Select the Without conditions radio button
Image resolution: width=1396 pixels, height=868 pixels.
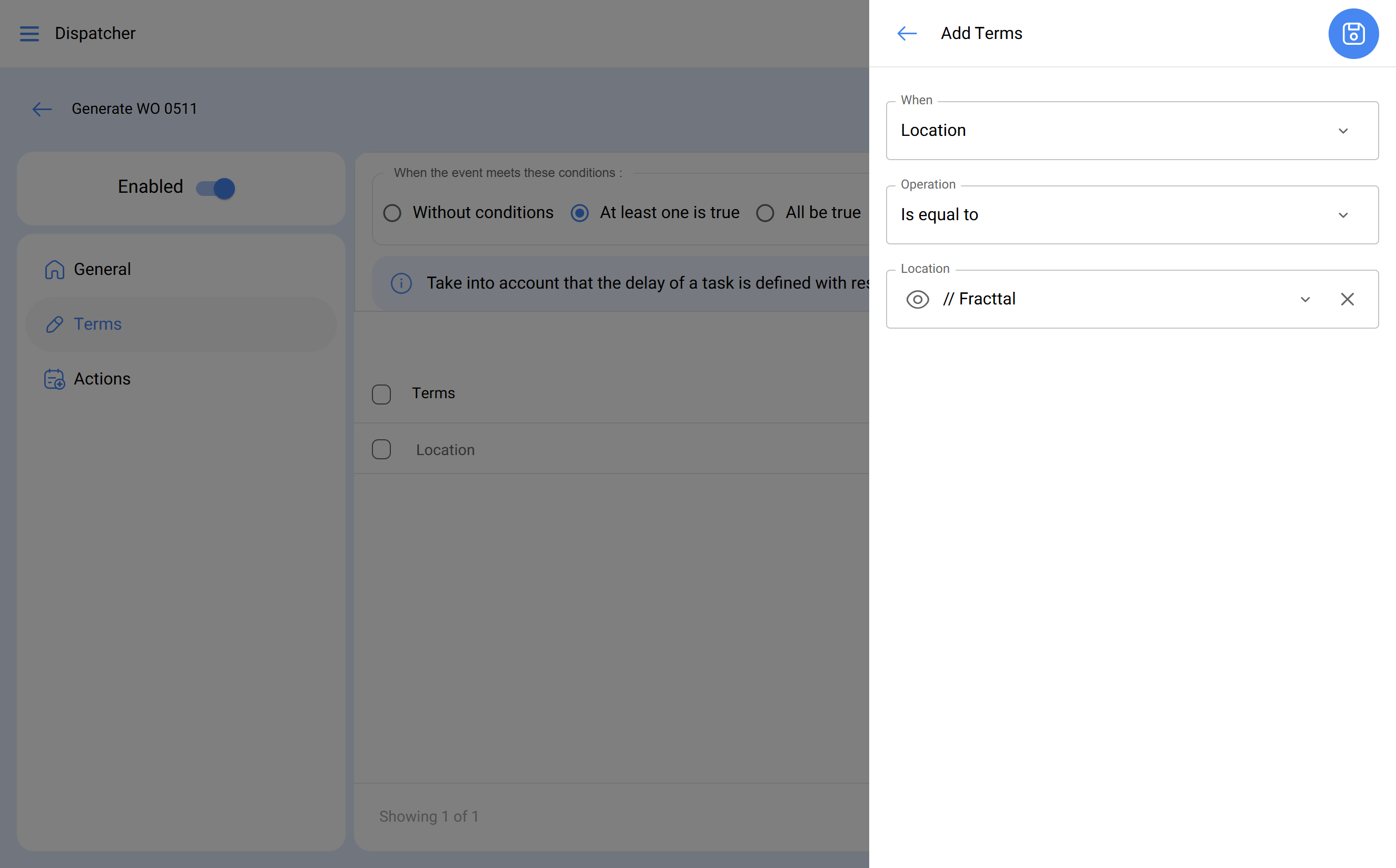click(392, 213)
